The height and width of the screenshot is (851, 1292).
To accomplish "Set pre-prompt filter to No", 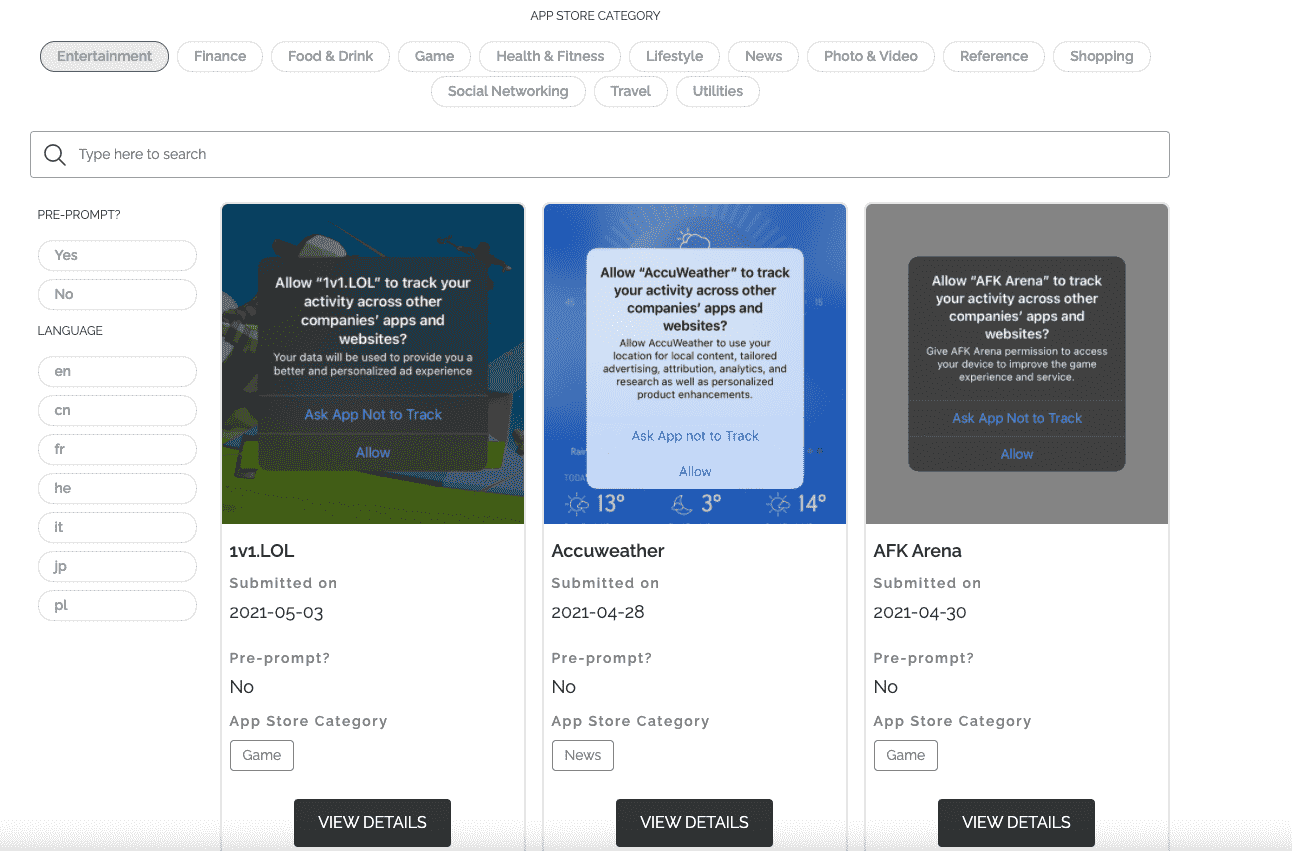I will coord(117,294).
